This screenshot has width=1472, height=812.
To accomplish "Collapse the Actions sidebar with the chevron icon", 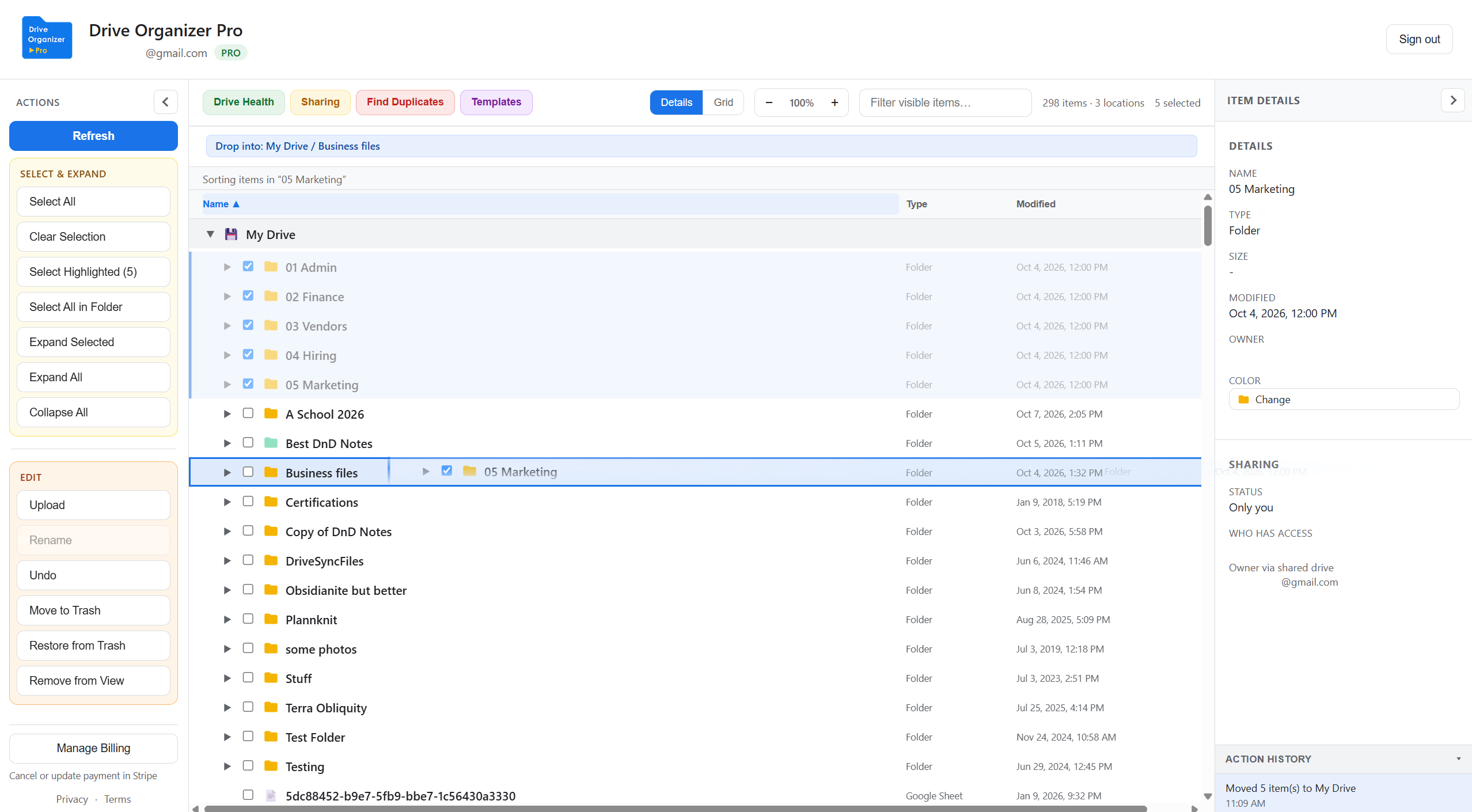I will click(x=165, y=102).
